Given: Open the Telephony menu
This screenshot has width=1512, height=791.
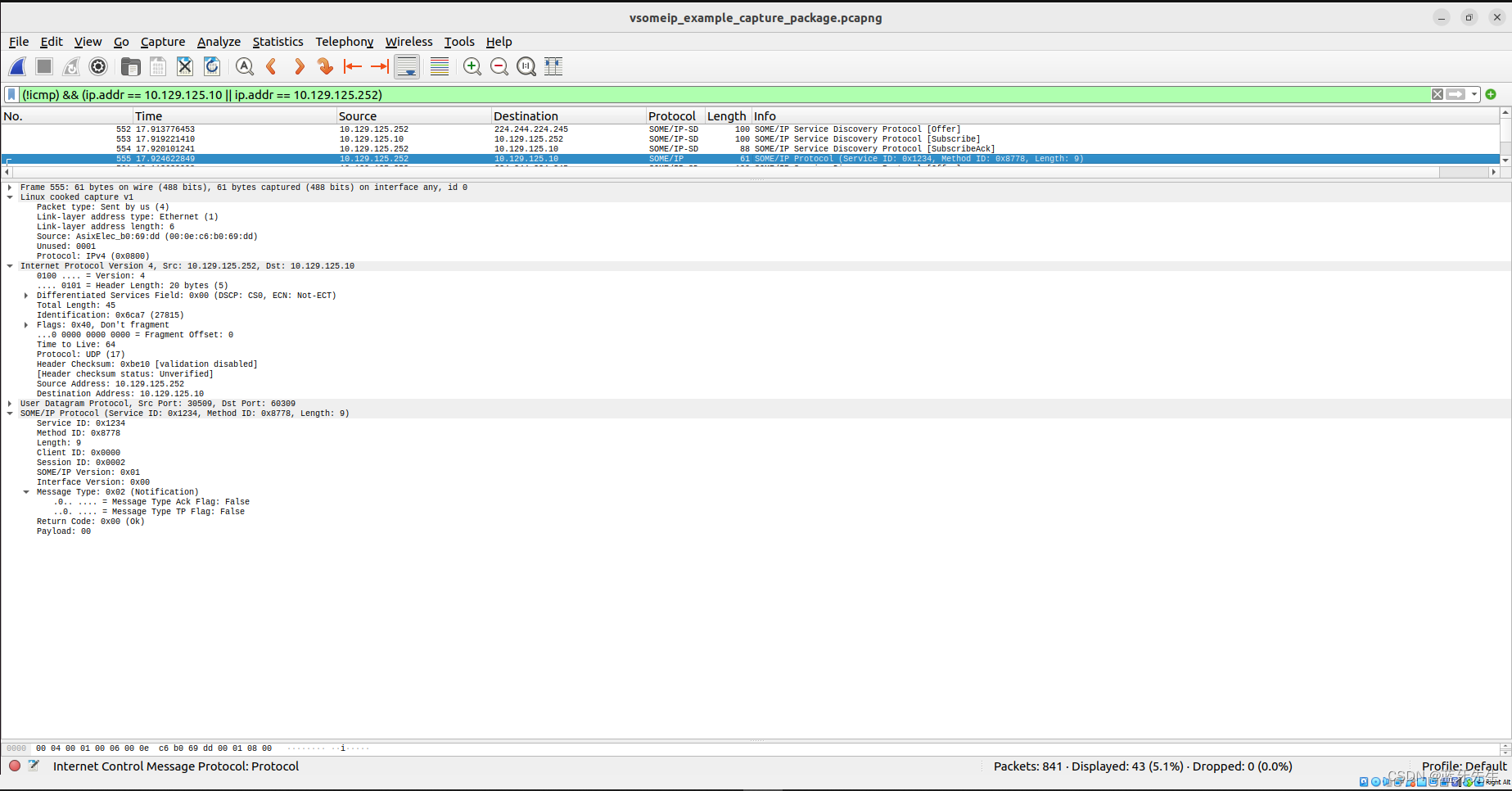Looking at the screenshot, I should (x=344, y=42).
